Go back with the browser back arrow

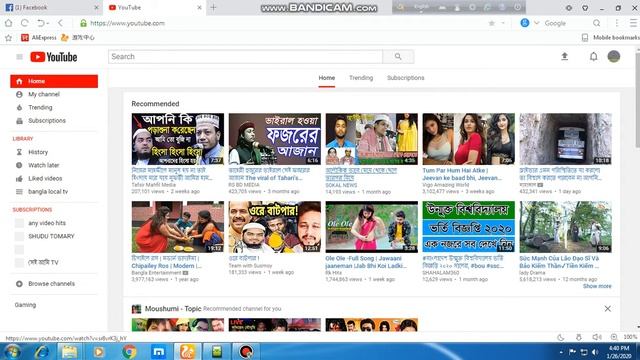pyautogui.click(x=60, y=23)
